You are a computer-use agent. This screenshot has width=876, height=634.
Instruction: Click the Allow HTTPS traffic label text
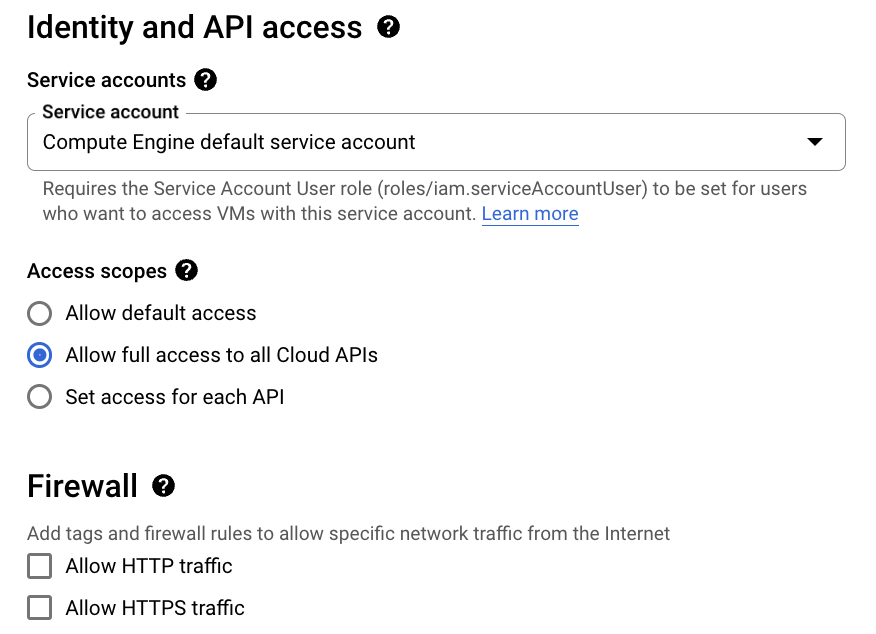(155, 608)
